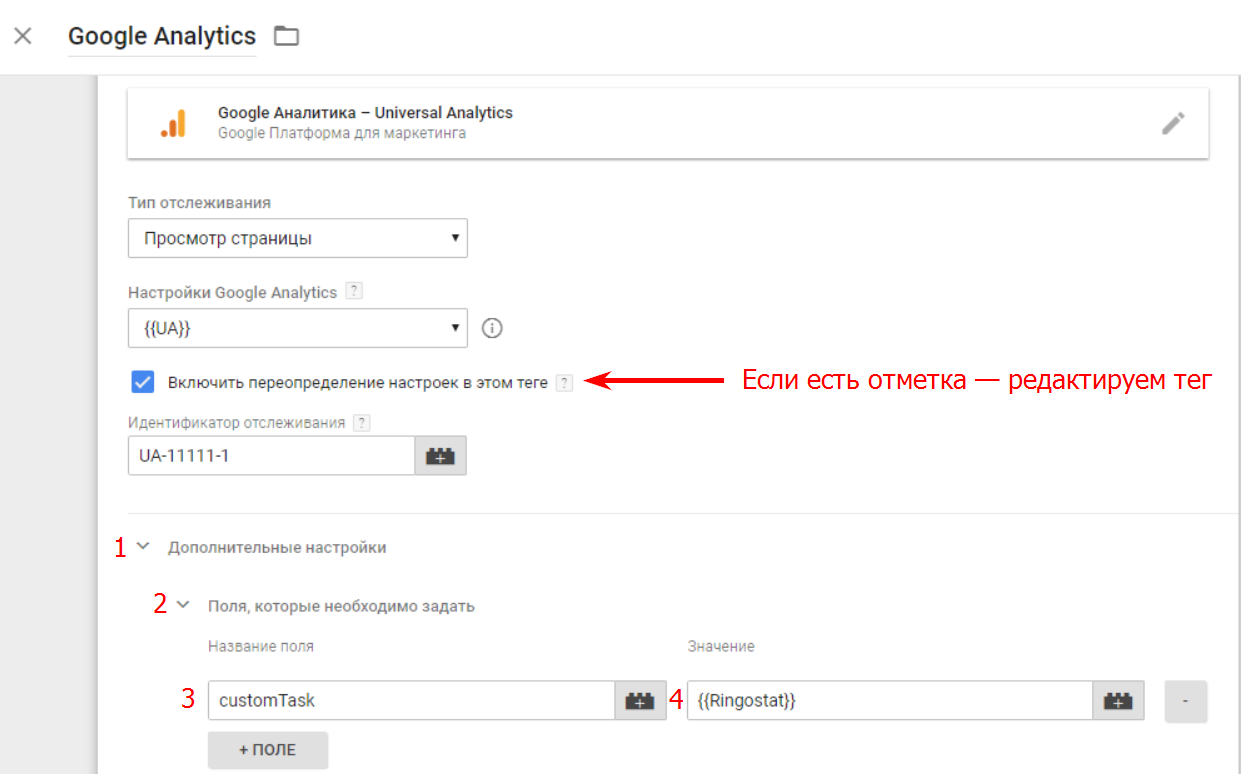Click help icon beside override settings label
The height and width of the screenshot is (774, 1241).
coord(565,383)
